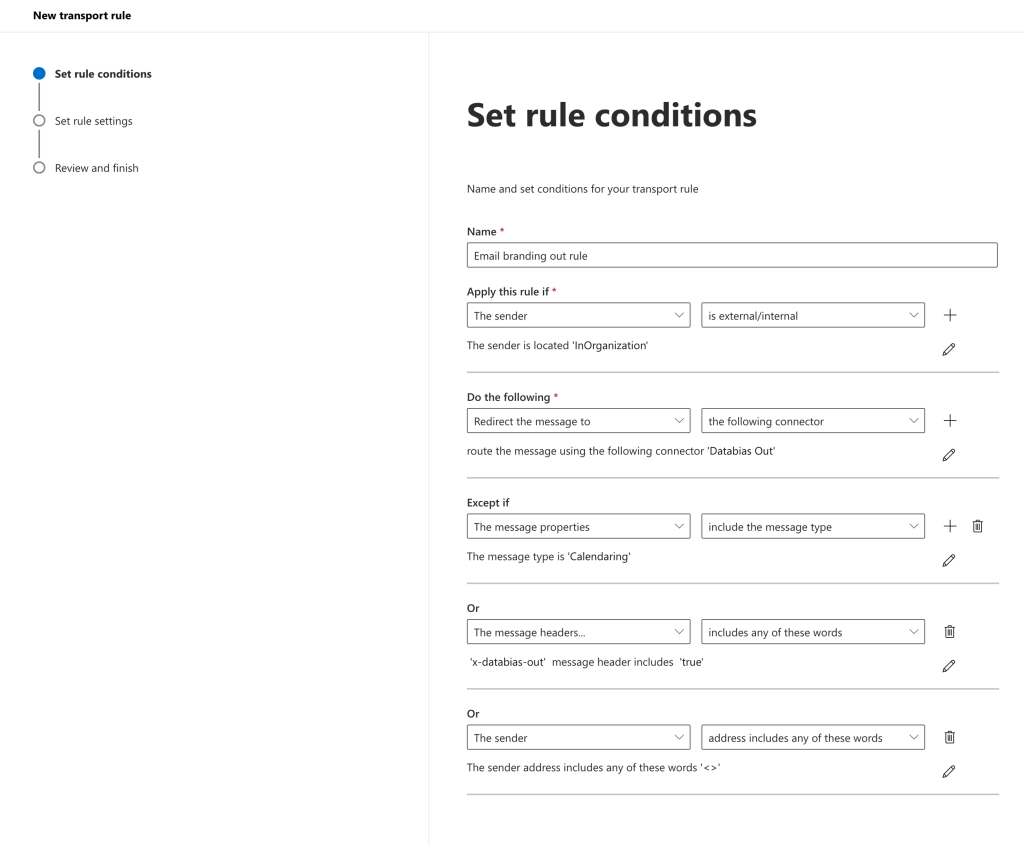Delete the sender address words exception
1024x845 pixels.
(950, 737)
